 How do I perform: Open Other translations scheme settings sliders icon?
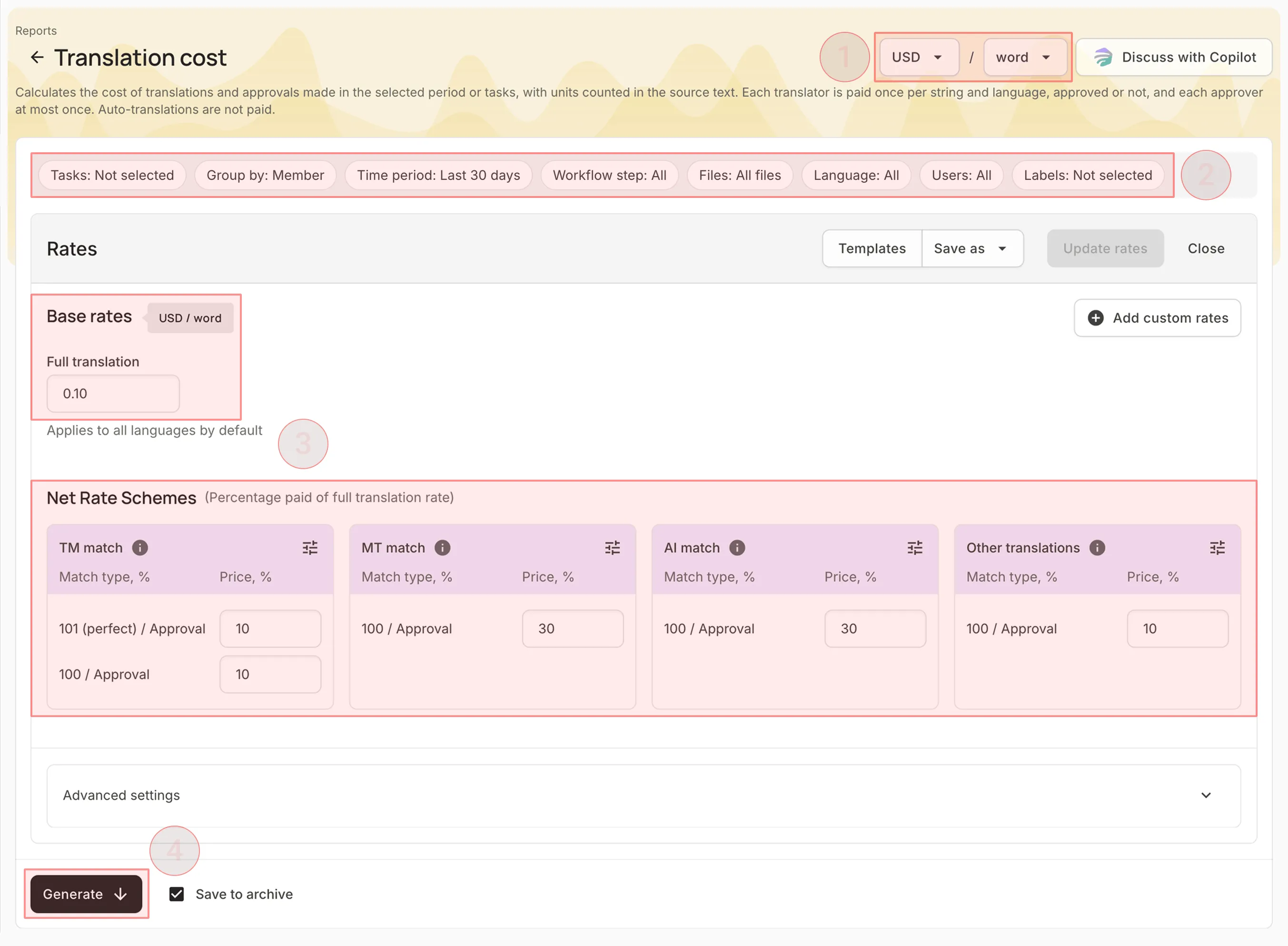(x=1217, y=548)
